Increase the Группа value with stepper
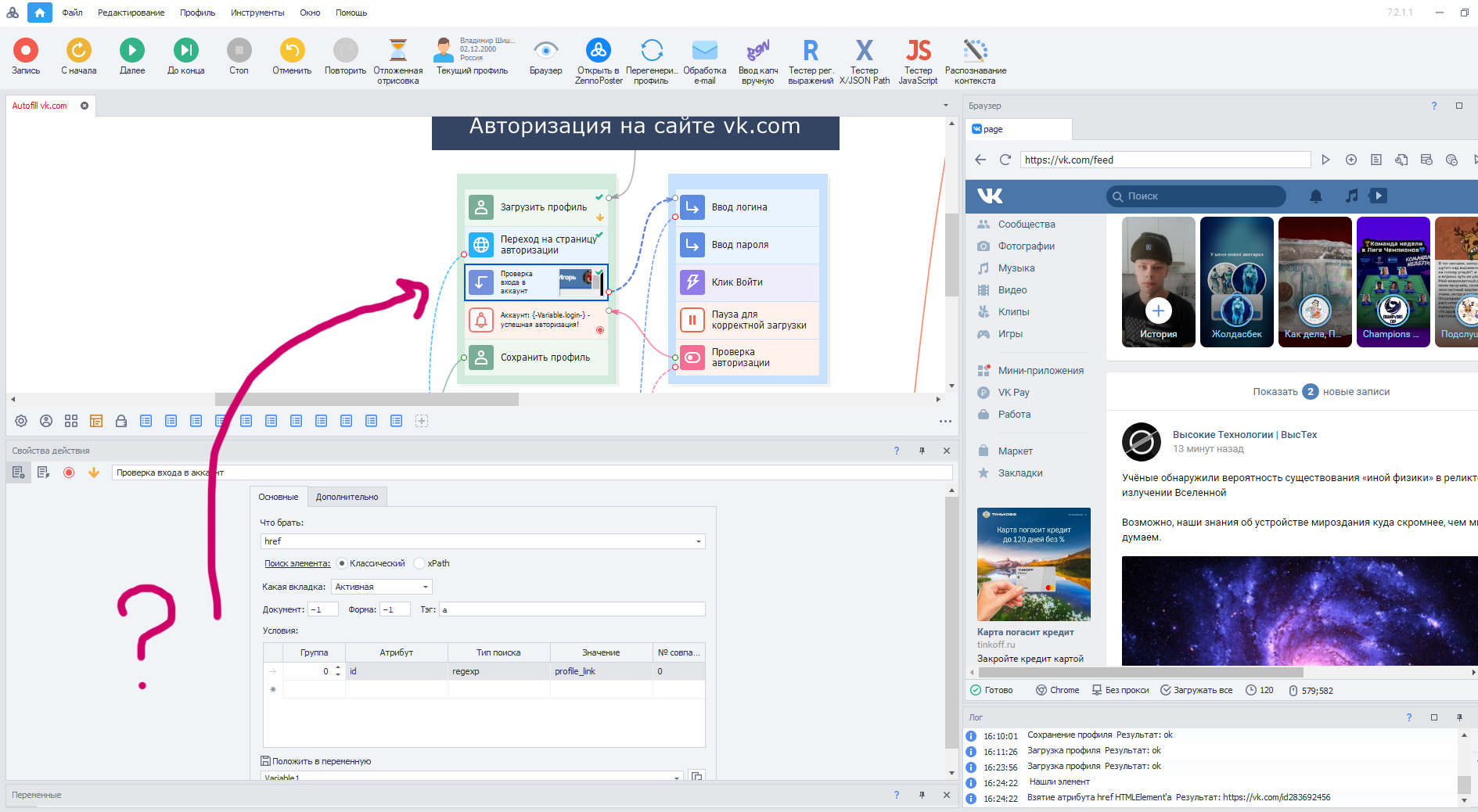1478x812 pixels. pyautogui.click(x=338, y=668)
